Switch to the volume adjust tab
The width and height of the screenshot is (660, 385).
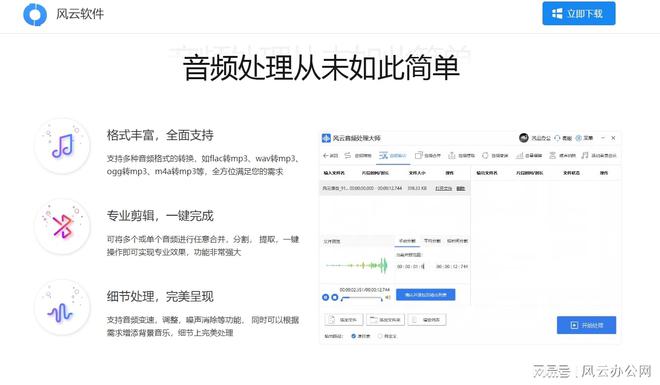[529, 156]
